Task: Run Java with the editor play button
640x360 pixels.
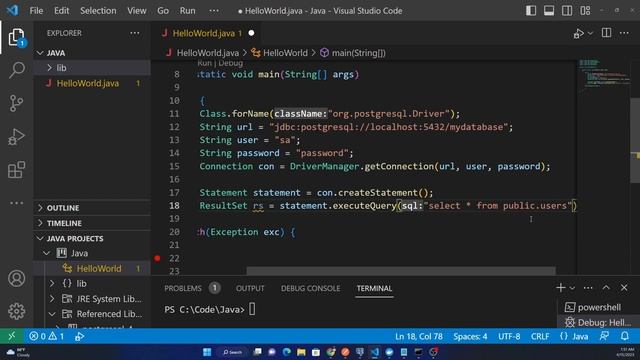Action: 578,33
